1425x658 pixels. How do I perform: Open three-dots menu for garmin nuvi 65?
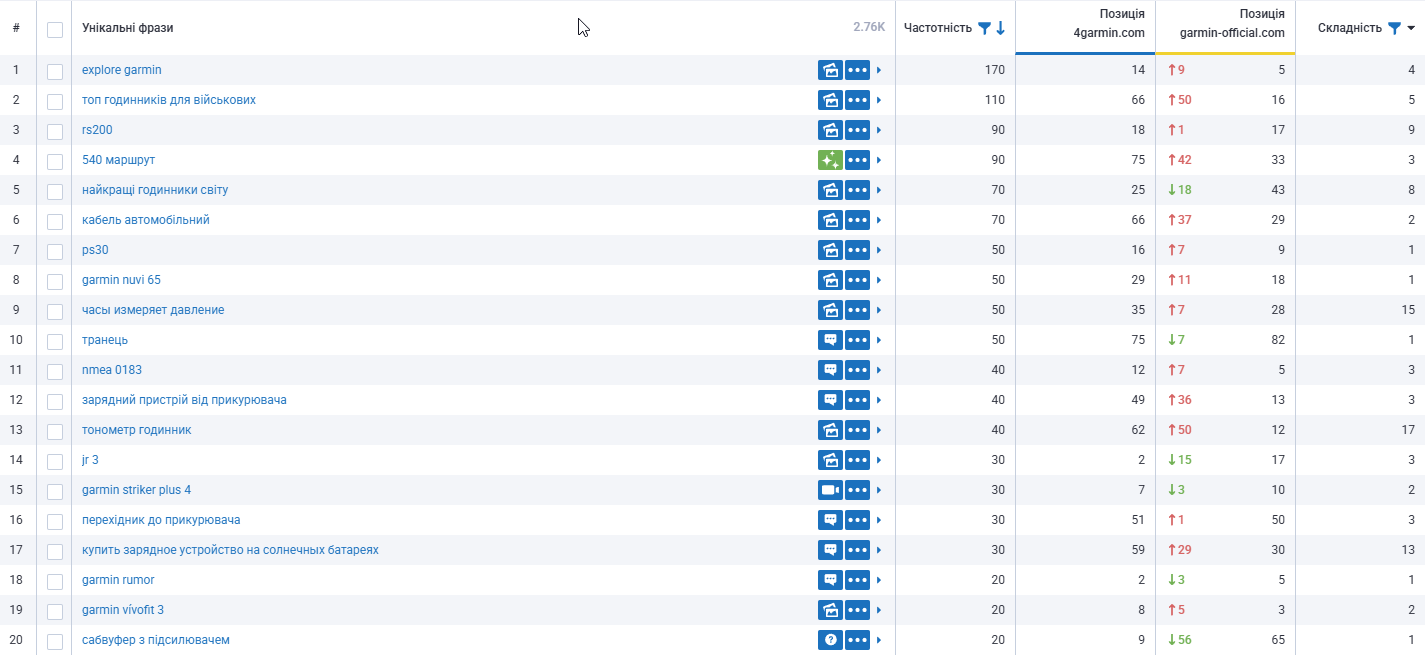pos(857,280)
